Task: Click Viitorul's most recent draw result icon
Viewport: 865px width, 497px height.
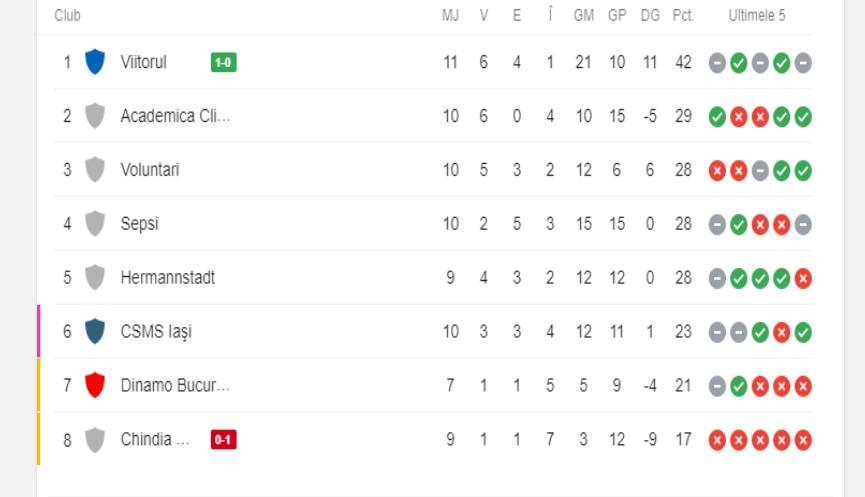Action: pyautogui.click(x=803, y=63)
